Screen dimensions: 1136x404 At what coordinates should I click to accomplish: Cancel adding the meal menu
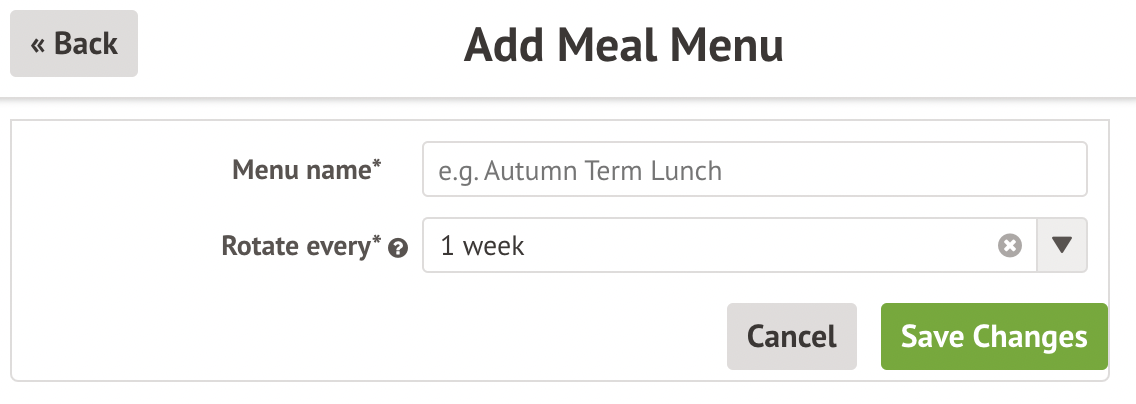click(x=791, y=337)
